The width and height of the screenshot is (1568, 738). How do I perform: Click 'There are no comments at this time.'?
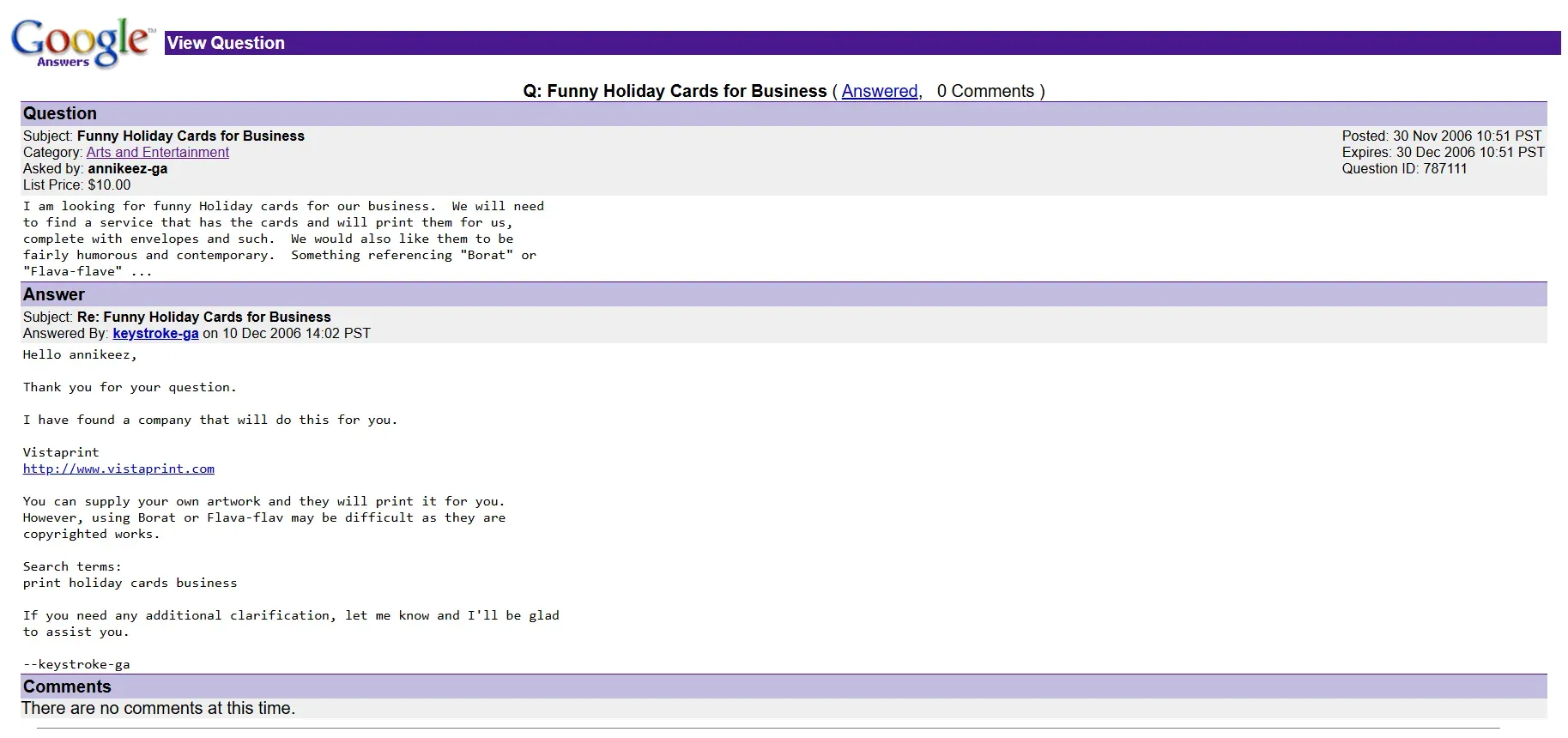[x=158, y=708]
